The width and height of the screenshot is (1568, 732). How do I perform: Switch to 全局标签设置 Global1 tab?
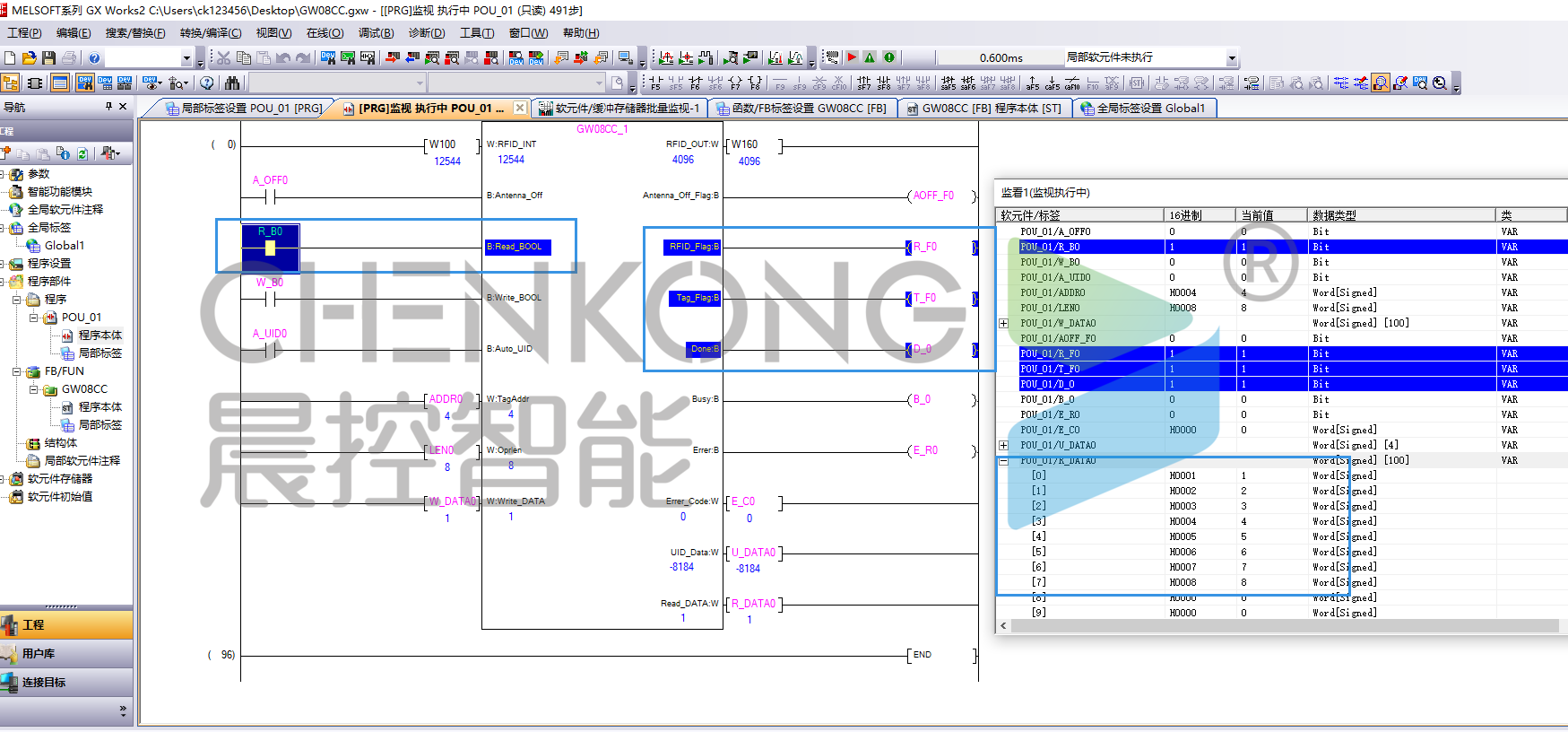click(1146, 109)
